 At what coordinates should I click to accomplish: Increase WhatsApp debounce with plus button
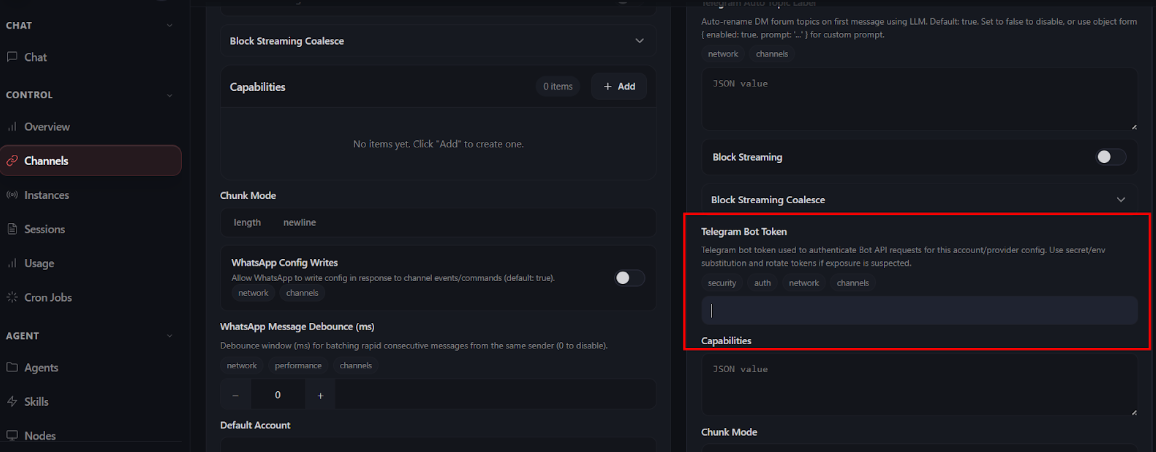(x=320, y=395)
